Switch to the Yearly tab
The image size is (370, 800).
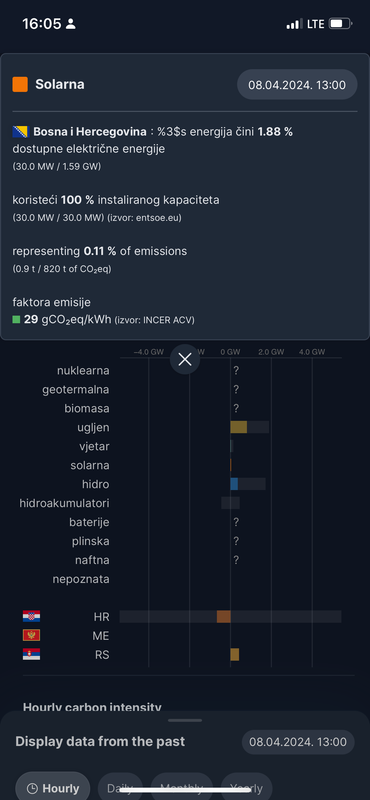pyautogui.click(x=246, y=786)
